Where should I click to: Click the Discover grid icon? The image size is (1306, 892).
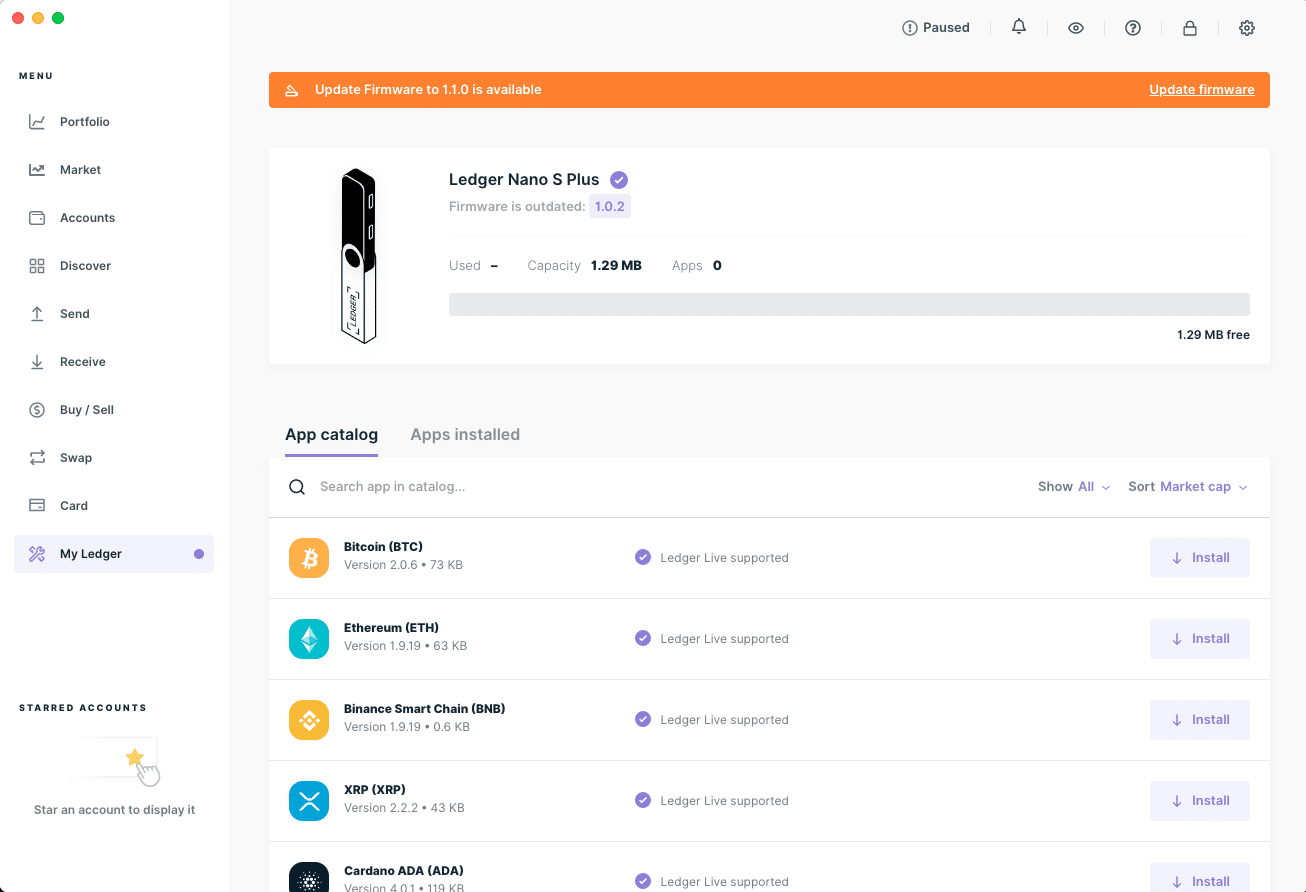coord(37,266)
